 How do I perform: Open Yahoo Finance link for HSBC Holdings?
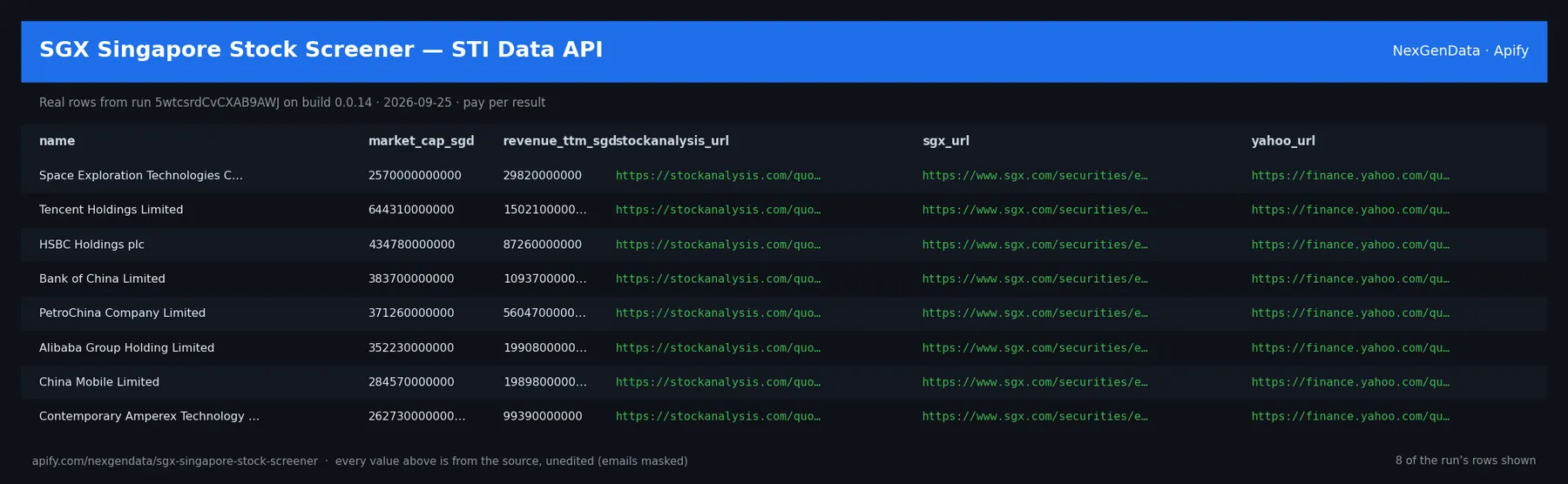click(x=1350, y=245)
